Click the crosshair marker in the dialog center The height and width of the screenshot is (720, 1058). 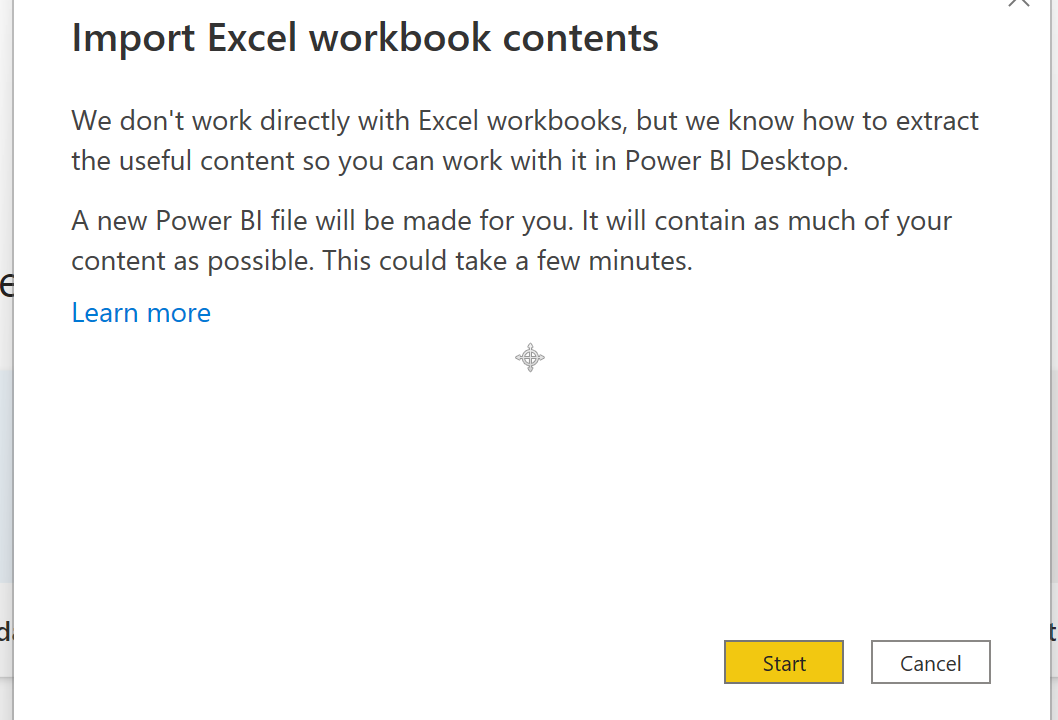(530, 357)
